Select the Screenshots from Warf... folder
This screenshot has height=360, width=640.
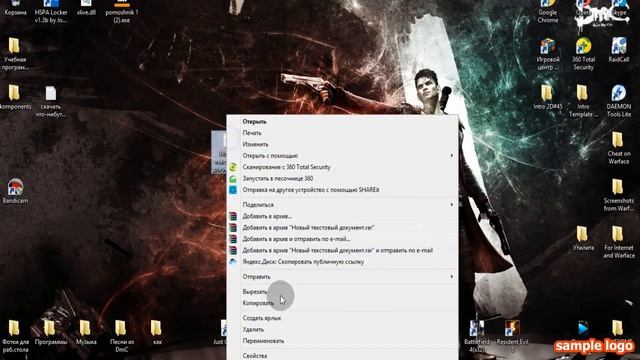pyautogui.click(x=618, y=195)
